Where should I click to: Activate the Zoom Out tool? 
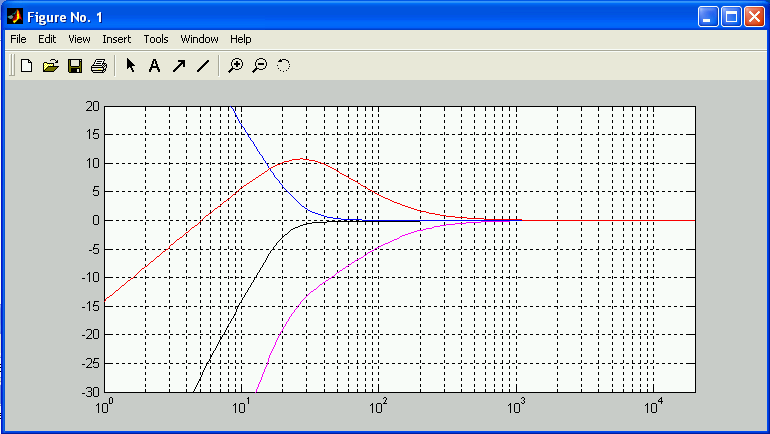pyautogui.click(x=259, y=65)
